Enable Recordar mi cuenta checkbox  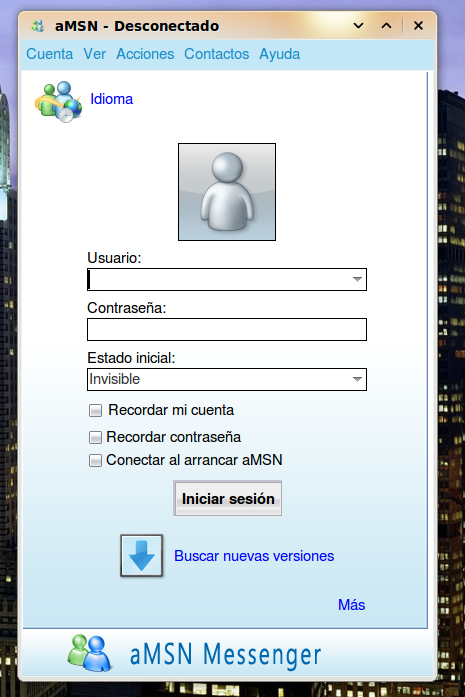pos(95,410)
